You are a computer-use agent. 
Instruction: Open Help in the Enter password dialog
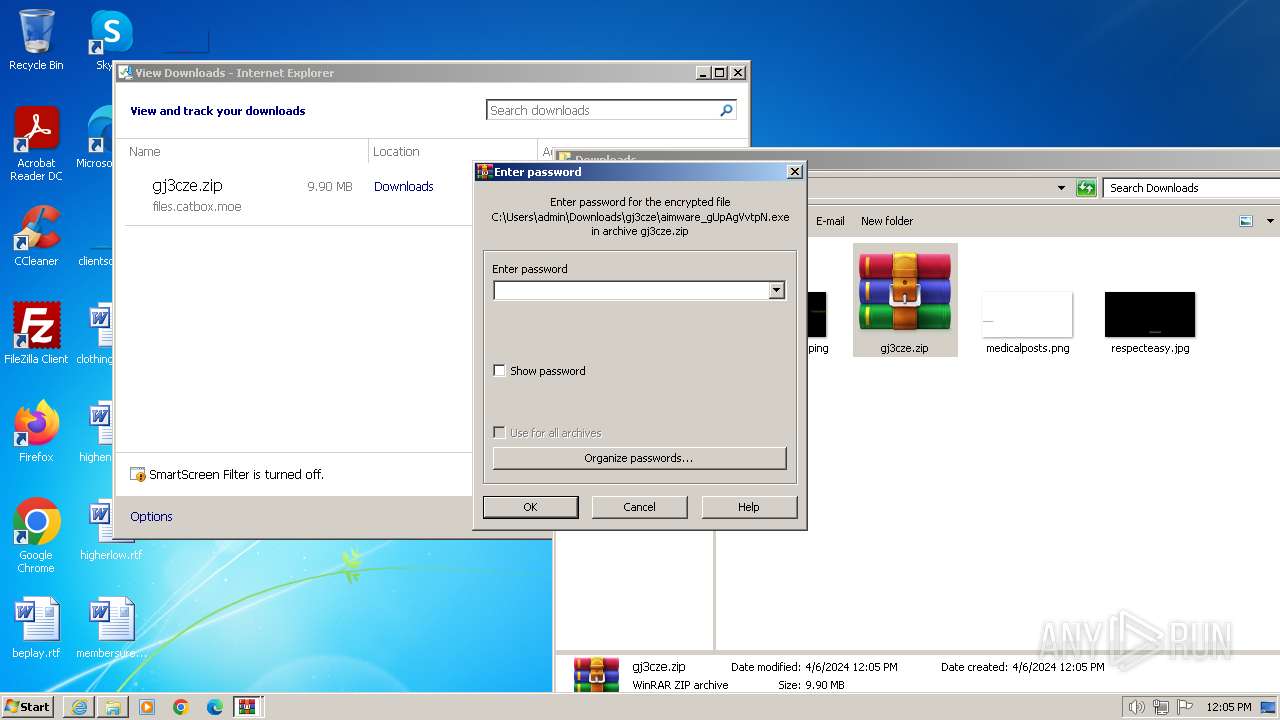click(x=749, y=507)
